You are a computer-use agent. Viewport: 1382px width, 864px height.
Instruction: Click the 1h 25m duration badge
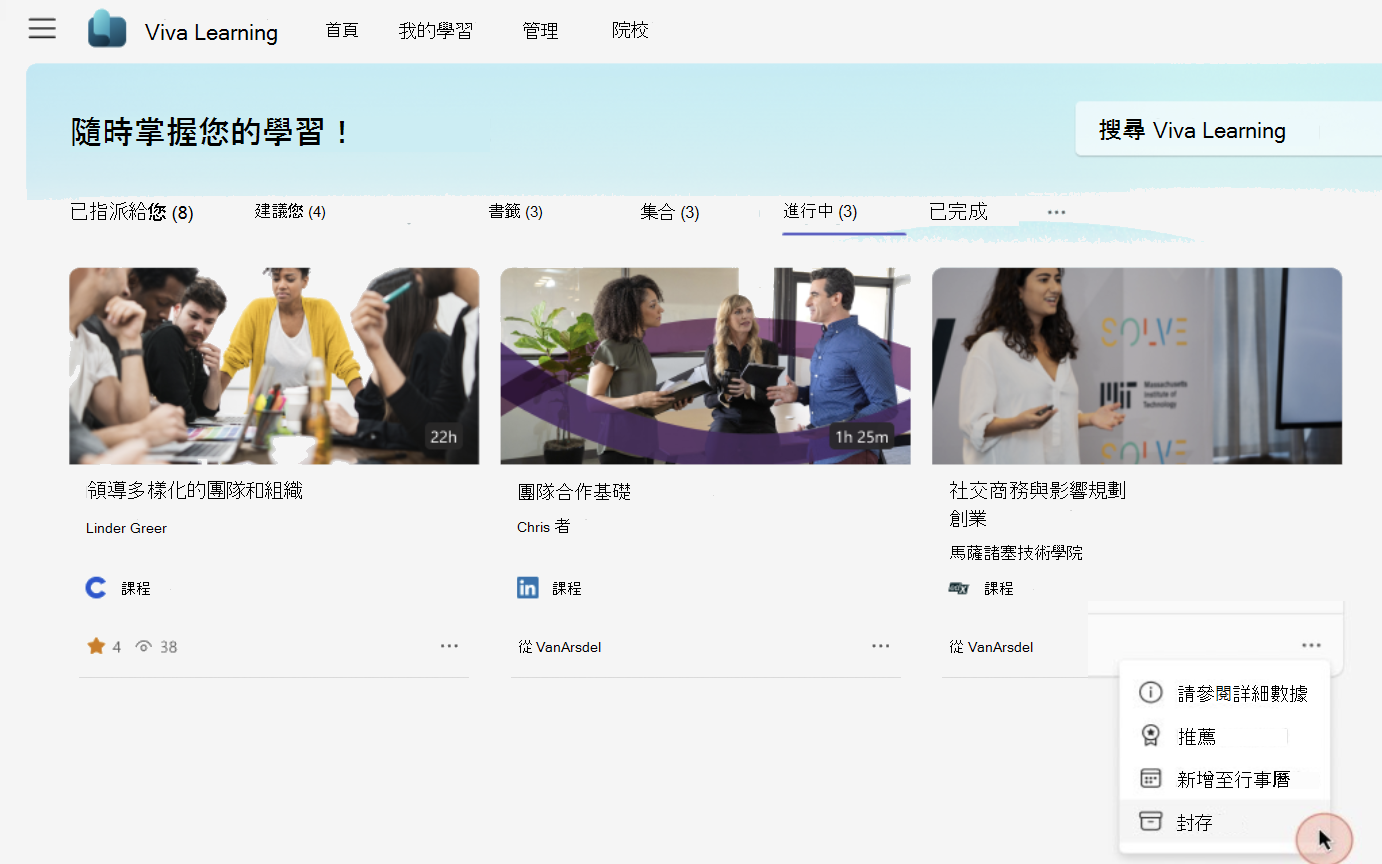[x=861, y=437]
